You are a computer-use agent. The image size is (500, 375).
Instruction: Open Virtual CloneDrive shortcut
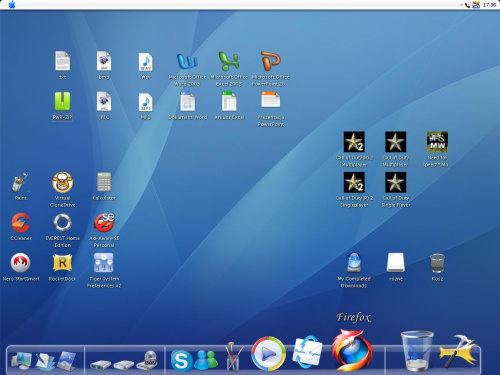(x=62, y=182)
